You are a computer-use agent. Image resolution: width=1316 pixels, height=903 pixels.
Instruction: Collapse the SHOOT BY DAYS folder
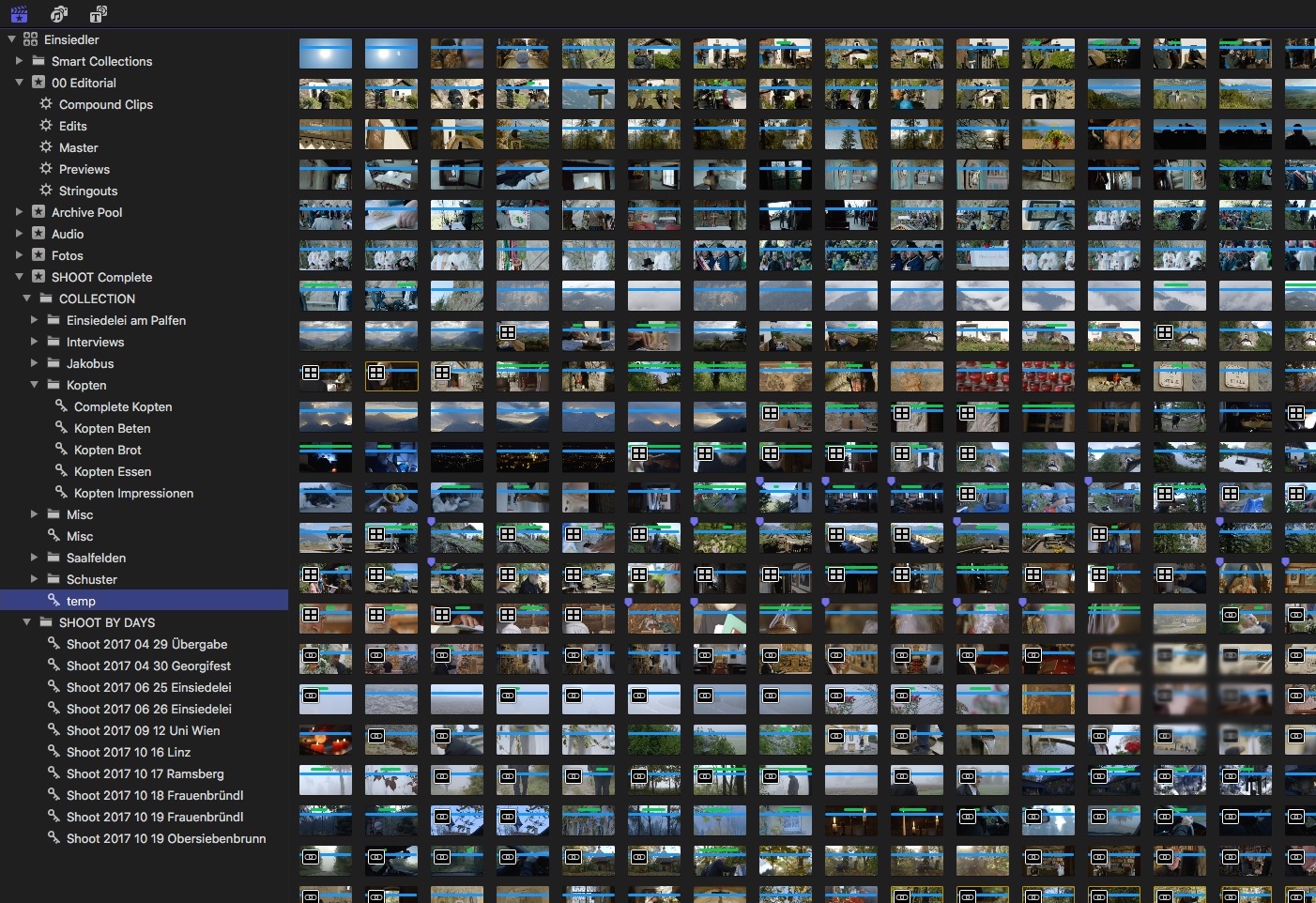(x=26, y=622)
